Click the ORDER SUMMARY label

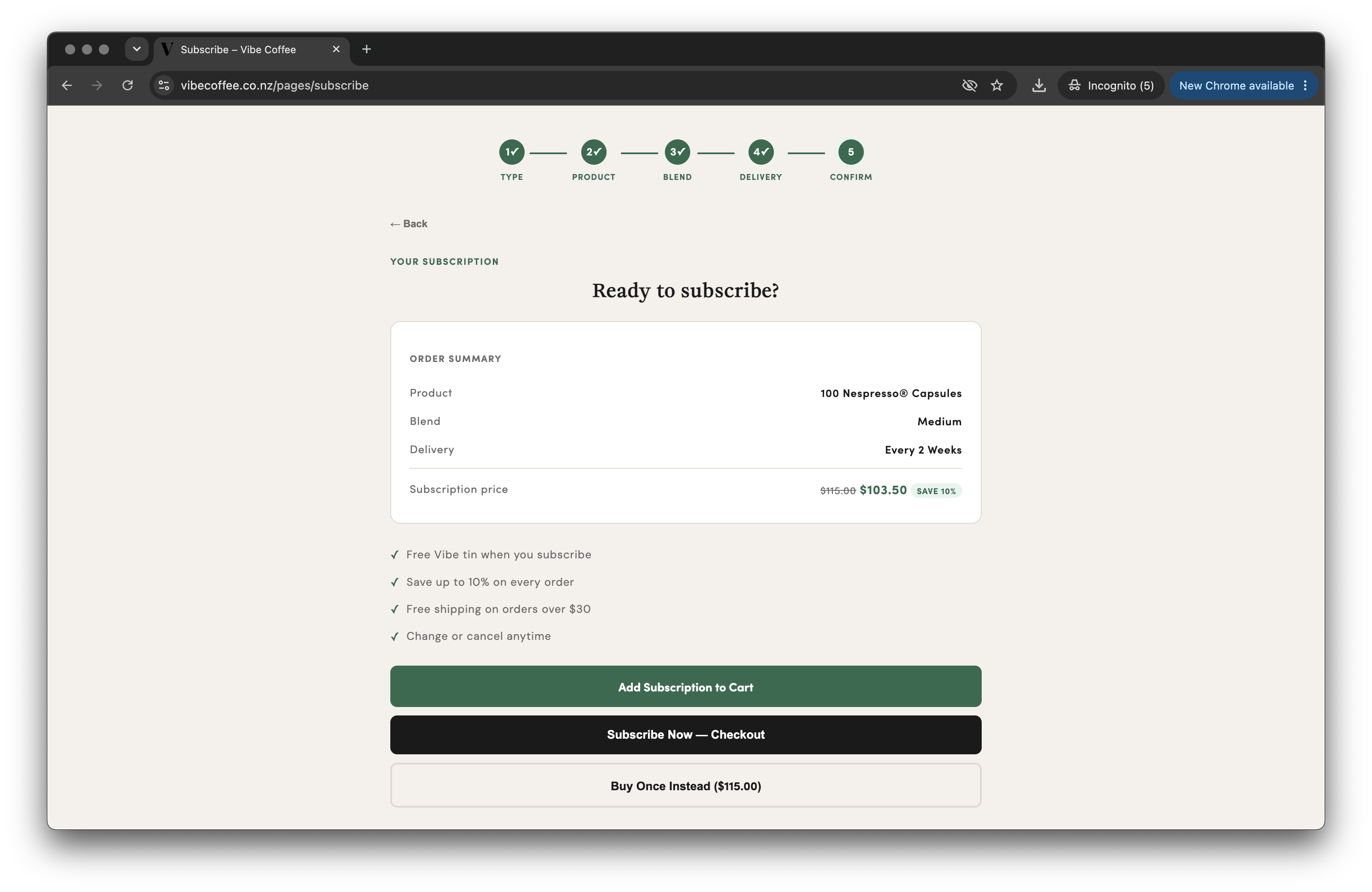pyautogui.click(x=455, y=359)
